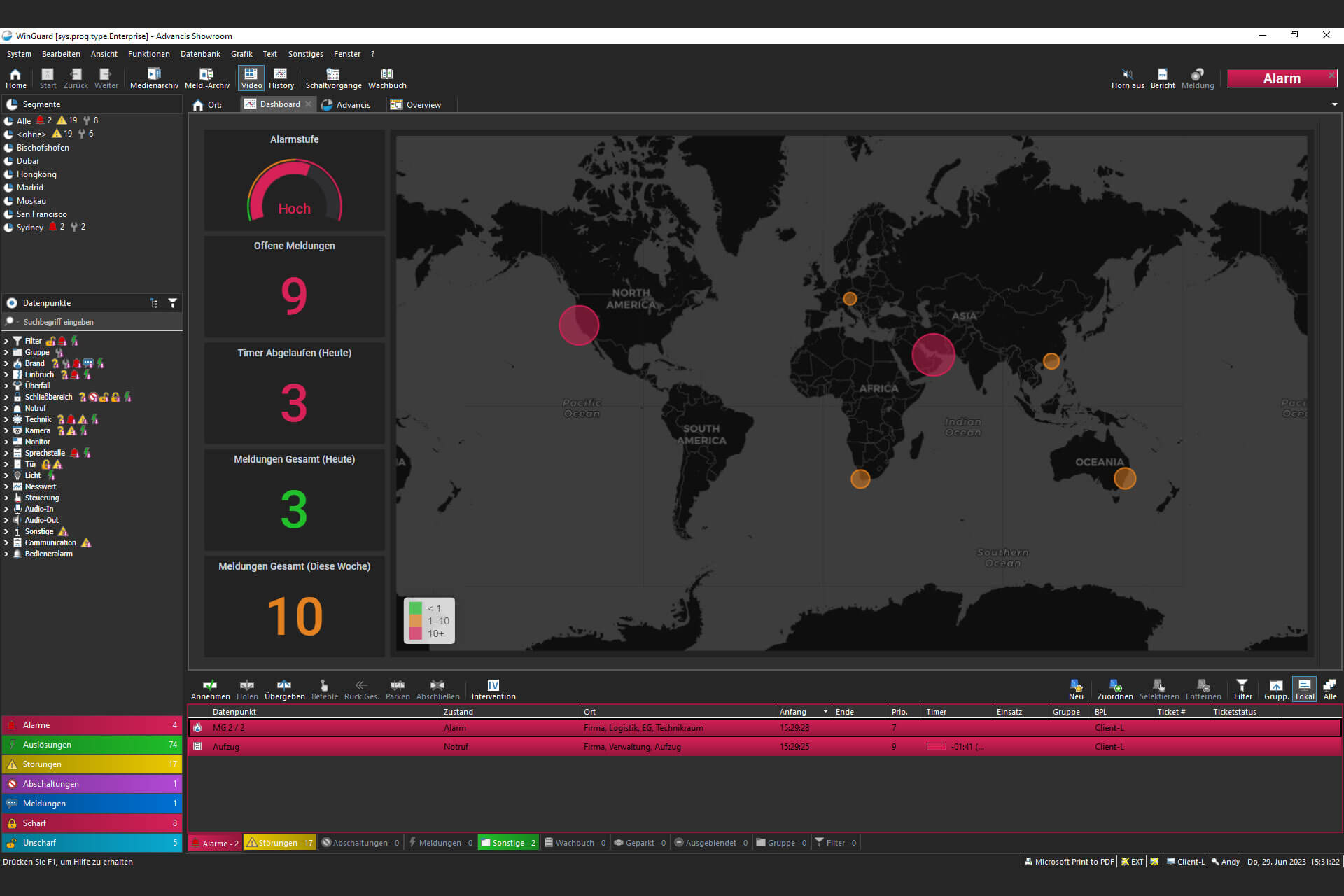Switch to the Störungen - 17 bottom tab
The height and width of the screenshot is (896, 1344).
pyautogui.click(x=279, y=843)
